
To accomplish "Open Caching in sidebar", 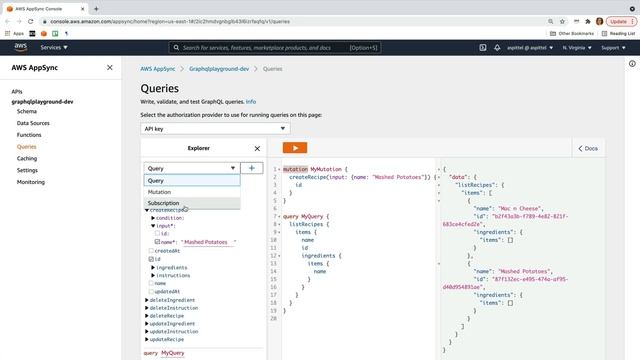I will (x=27, y=158).
